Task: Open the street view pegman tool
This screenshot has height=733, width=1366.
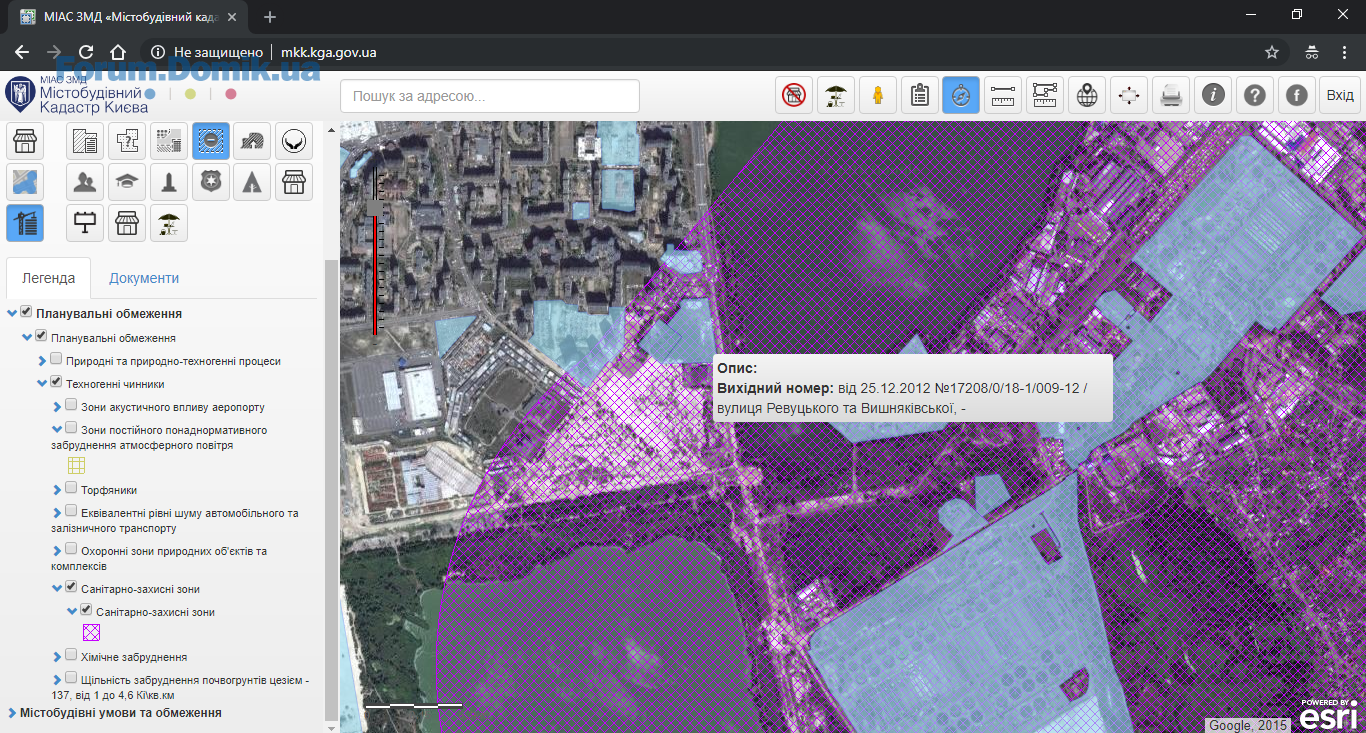Action: (x=878, y=95)
